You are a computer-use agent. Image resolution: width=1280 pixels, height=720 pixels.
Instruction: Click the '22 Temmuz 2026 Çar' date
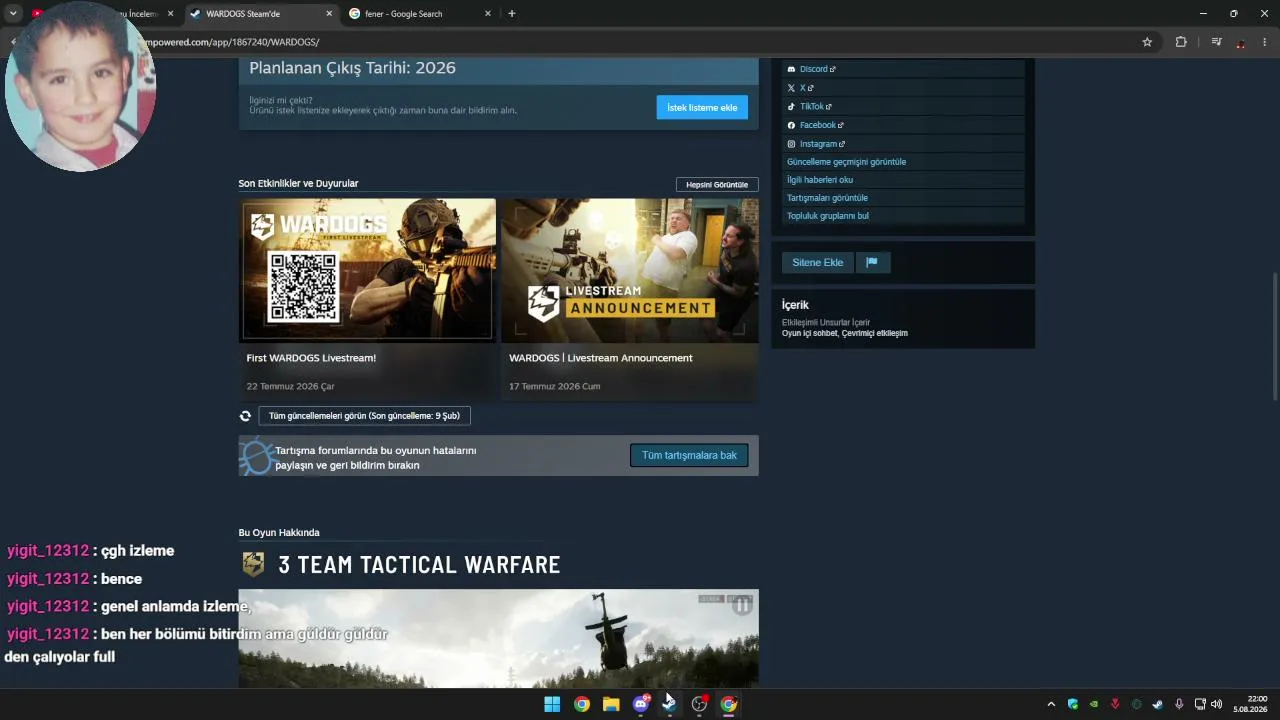pos(290,386)
